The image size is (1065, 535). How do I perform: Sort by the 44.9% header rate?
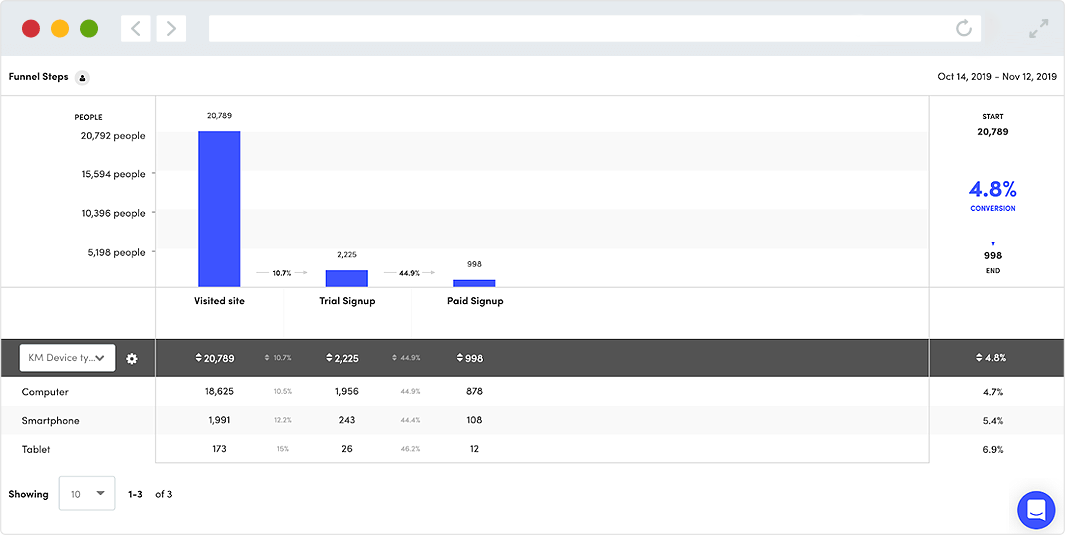406,358
